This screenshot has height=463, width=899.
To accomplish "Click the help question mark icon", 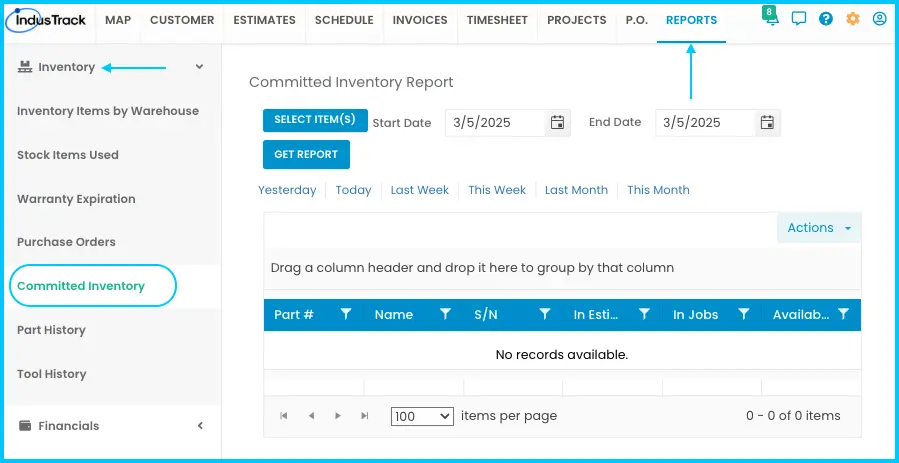I will (x=826, y=19).
